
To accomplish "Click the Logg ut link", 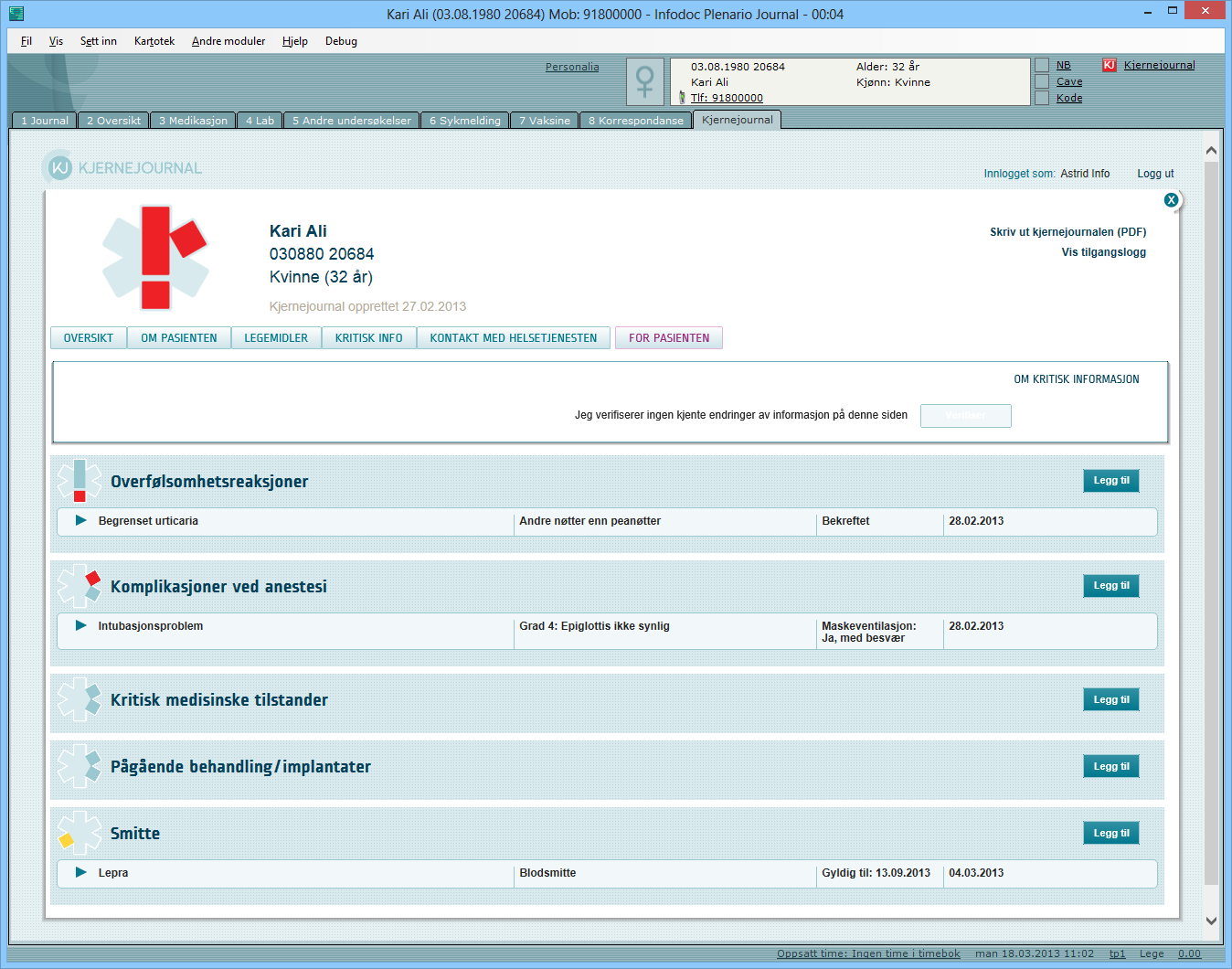I will pos(1155,174).
